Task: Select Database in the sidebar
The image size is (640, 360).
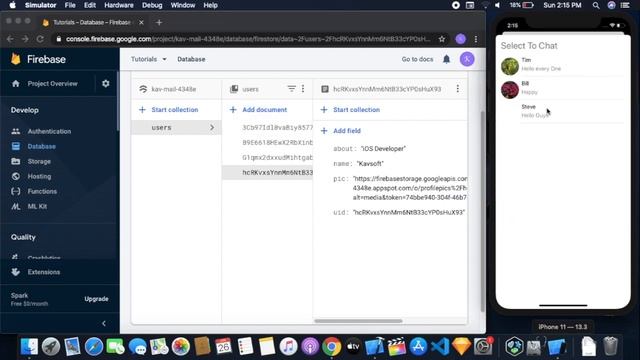Action: tap(42, 147)
